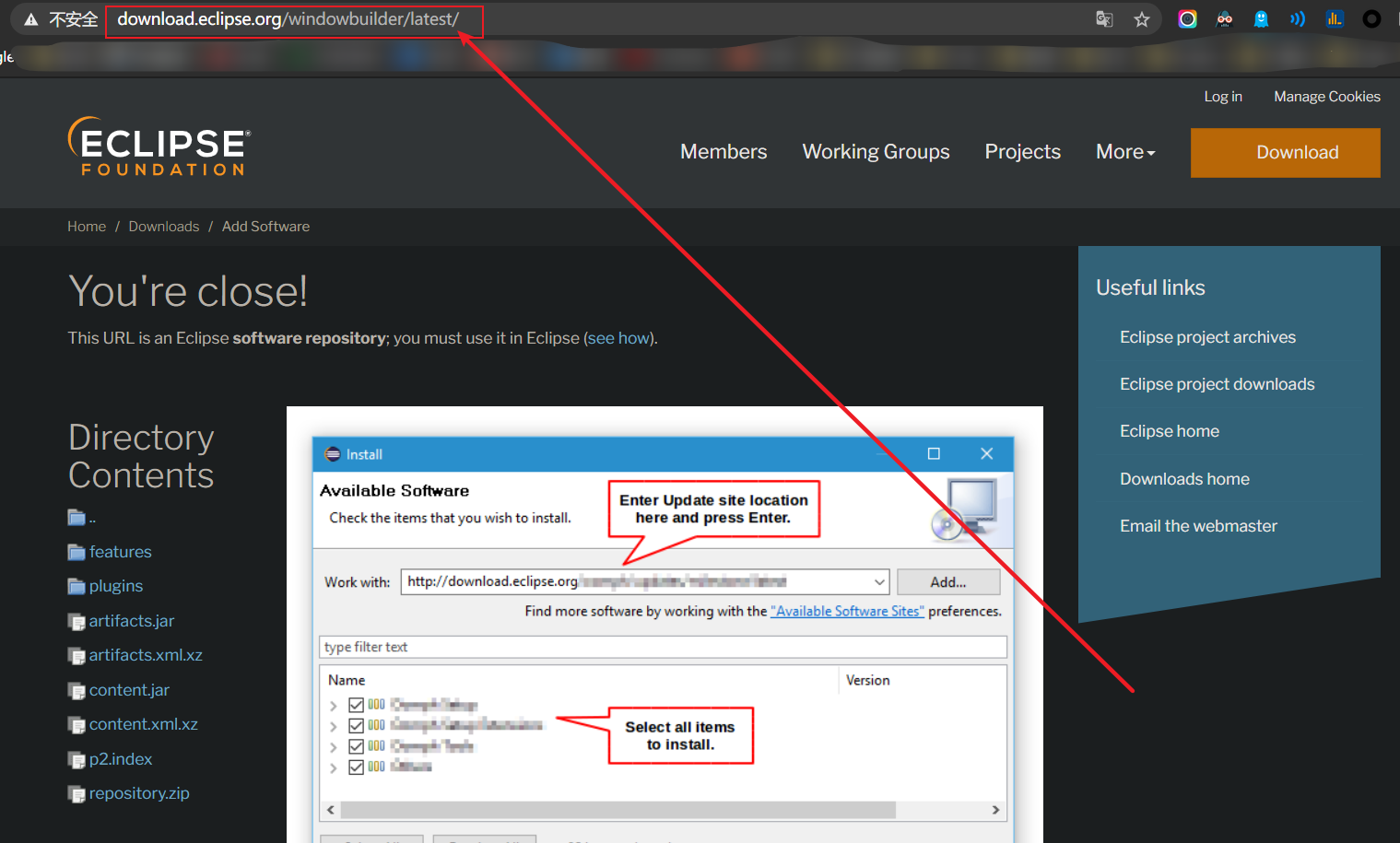Bookmark this page with the star icon
The width and height of the screenshot is (1400, 843).
point(1142,18)
